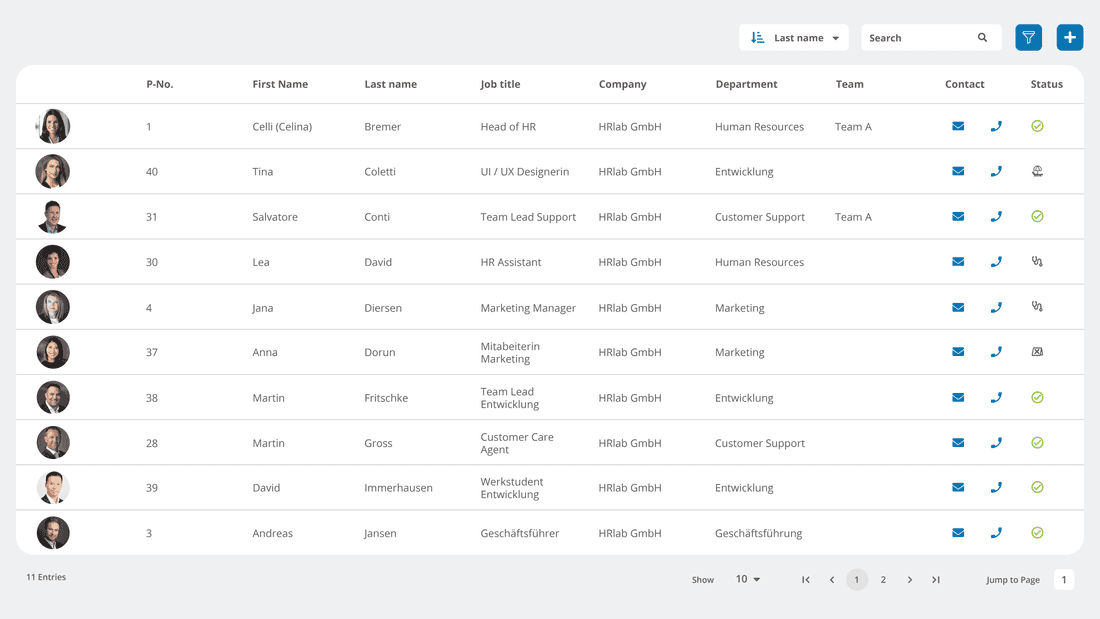This screenshot has height=619, width=1100.
Task: Click Anna Dorun's absence status icon
Action: (x=1037, y=352)
